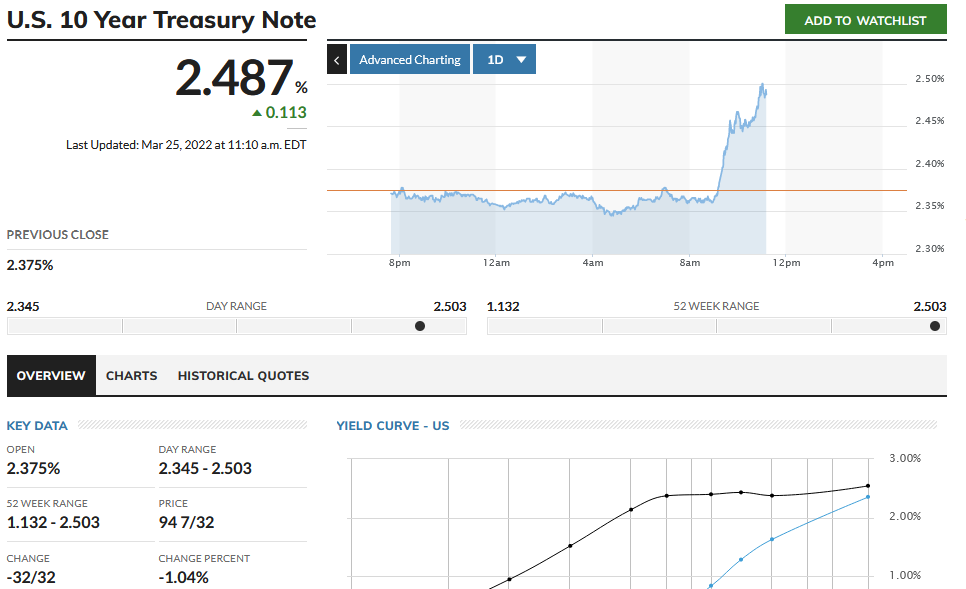The width and height of the screenshot is (966, 589).
Task: Click the Open value 2.375% in Key Data
Action: (x=33, y=469)
